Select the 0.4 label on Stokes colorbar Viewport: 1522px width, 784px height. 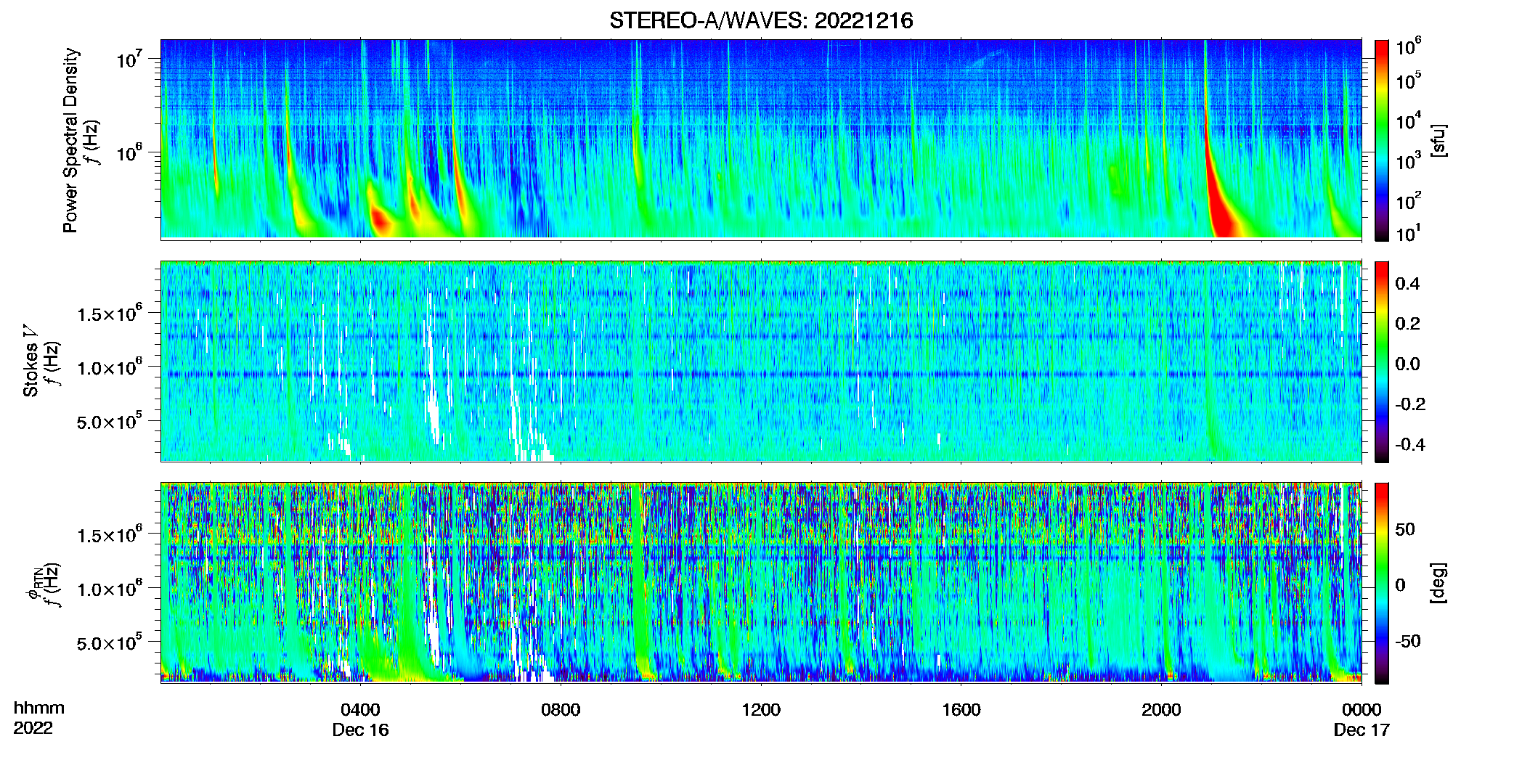coord(1407,284)
